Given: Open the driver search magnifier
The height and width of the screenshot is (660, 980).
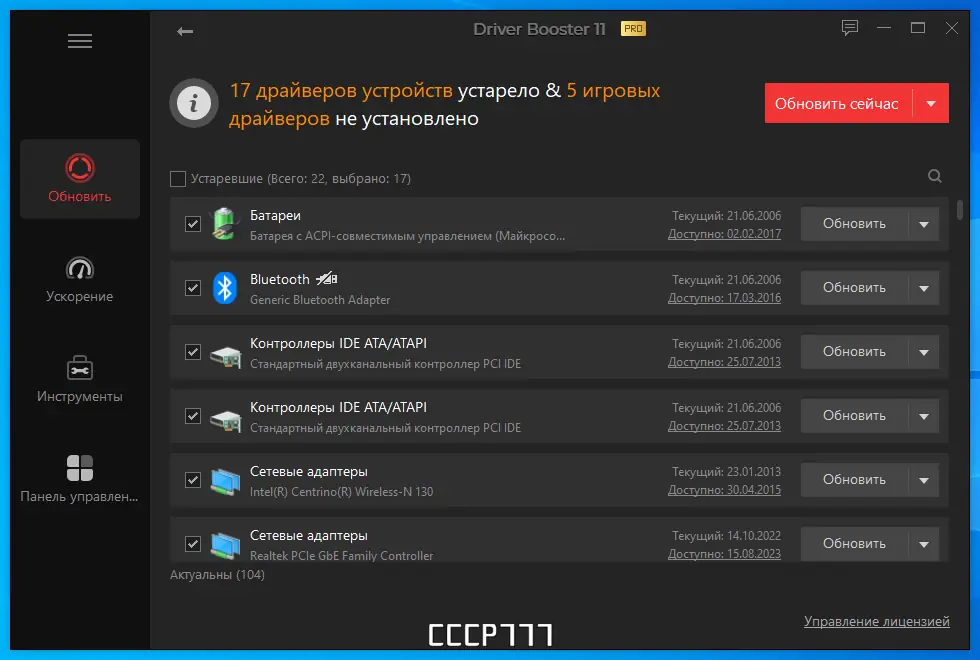Looking at the screenshot, I should coord(934,176).
